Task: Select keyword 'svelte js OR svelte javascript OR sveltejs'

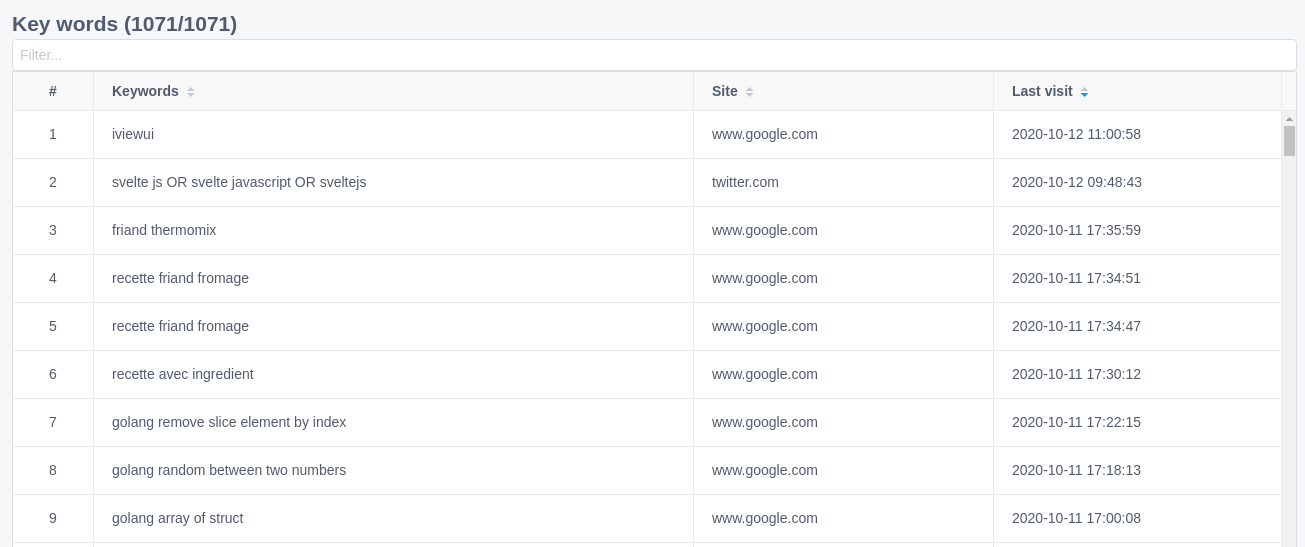Action: point(239,182)
